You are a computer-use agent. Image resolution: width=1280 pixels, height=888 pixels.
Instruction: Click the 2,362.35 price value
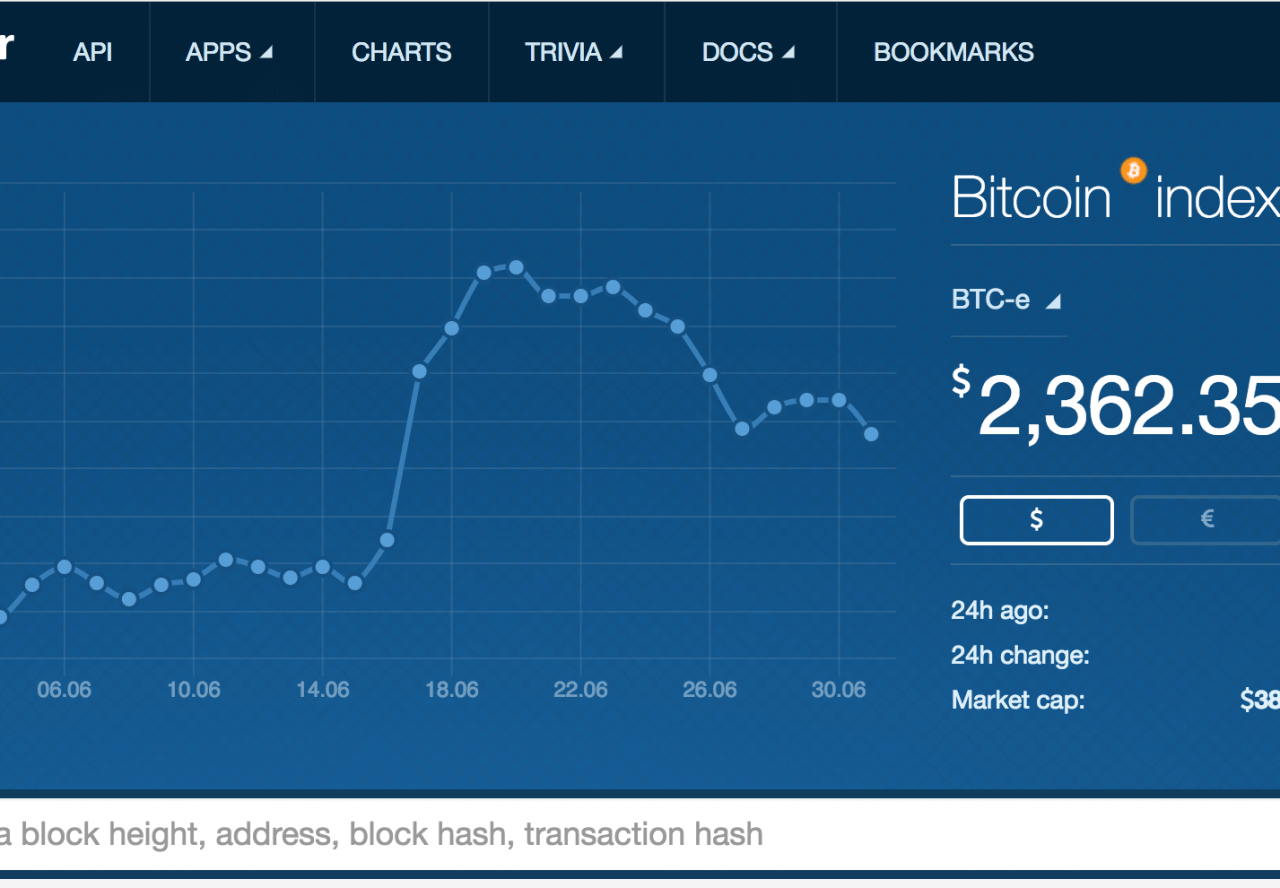click(1128, 407)
